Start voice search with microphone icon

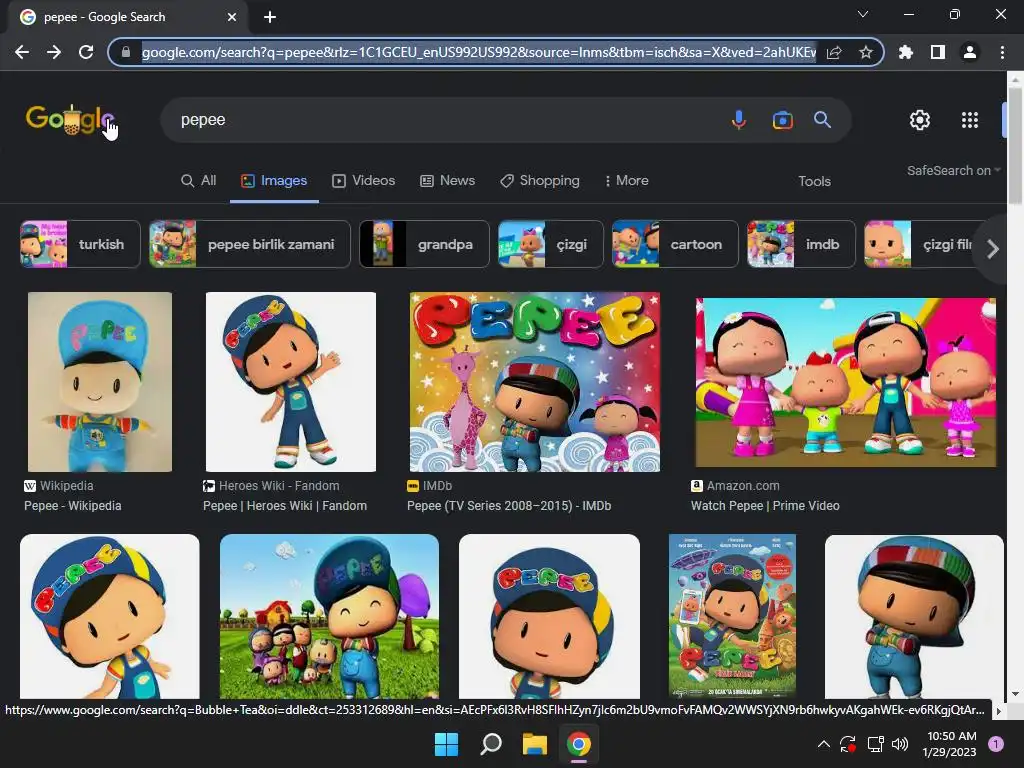pyautogui.click(x=739, y=120)
